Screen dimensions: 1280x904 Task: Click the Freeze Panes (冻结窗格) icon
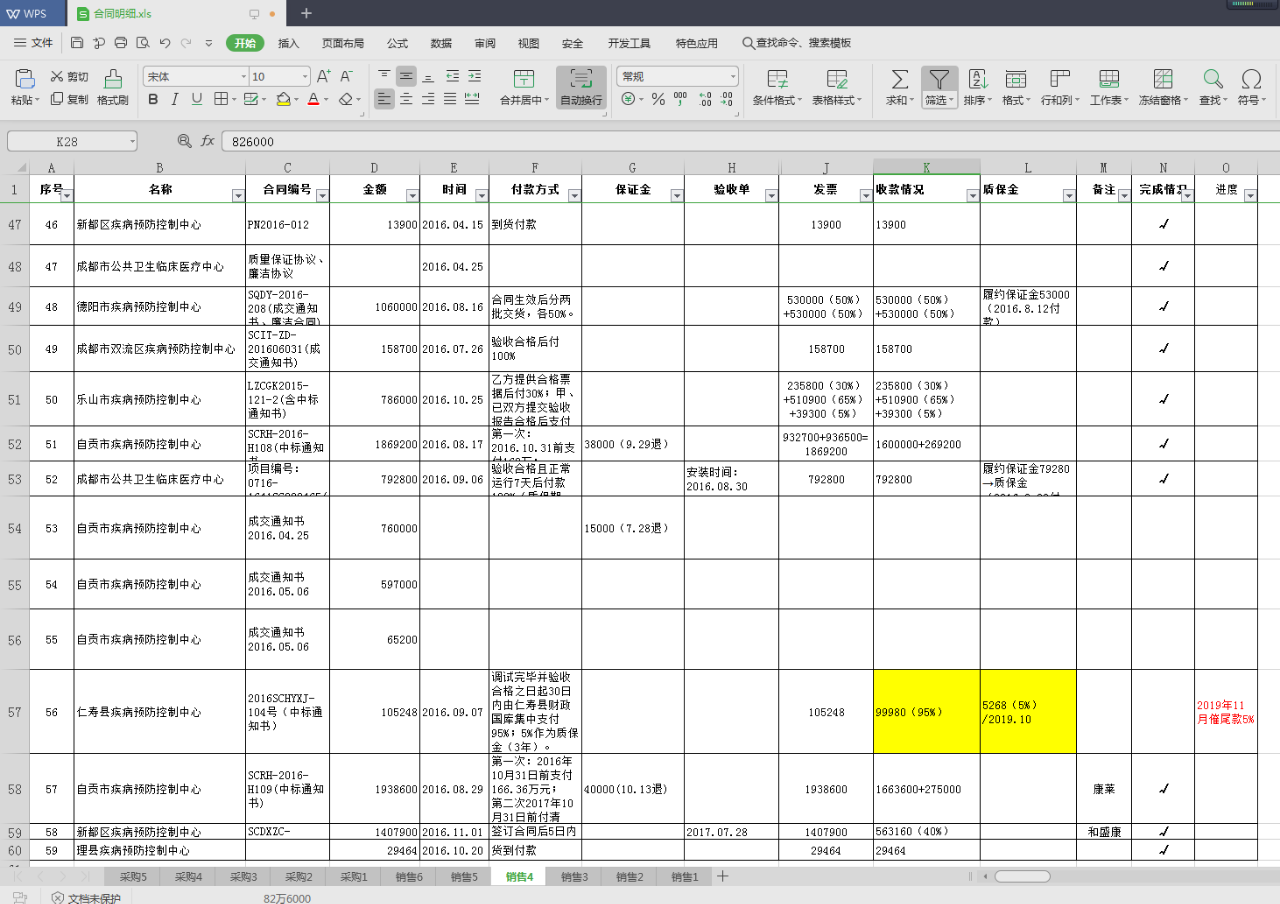pos(1163,80)
